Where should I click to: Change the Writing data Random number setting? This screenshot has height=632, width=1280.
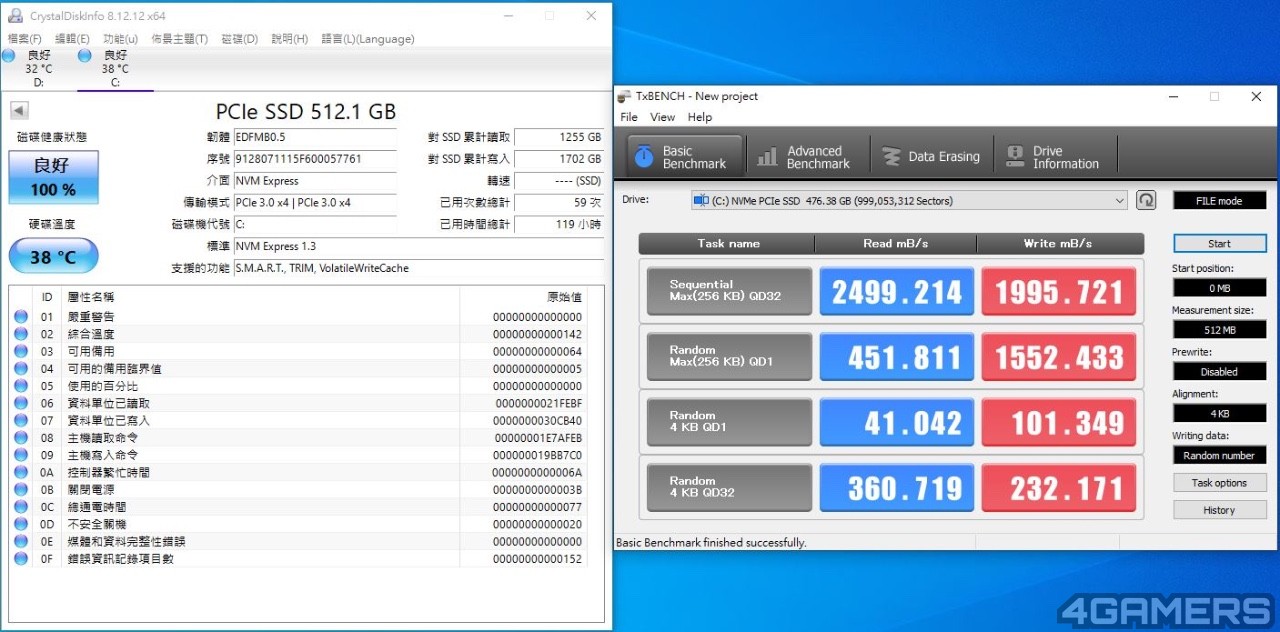point(1220,456)
